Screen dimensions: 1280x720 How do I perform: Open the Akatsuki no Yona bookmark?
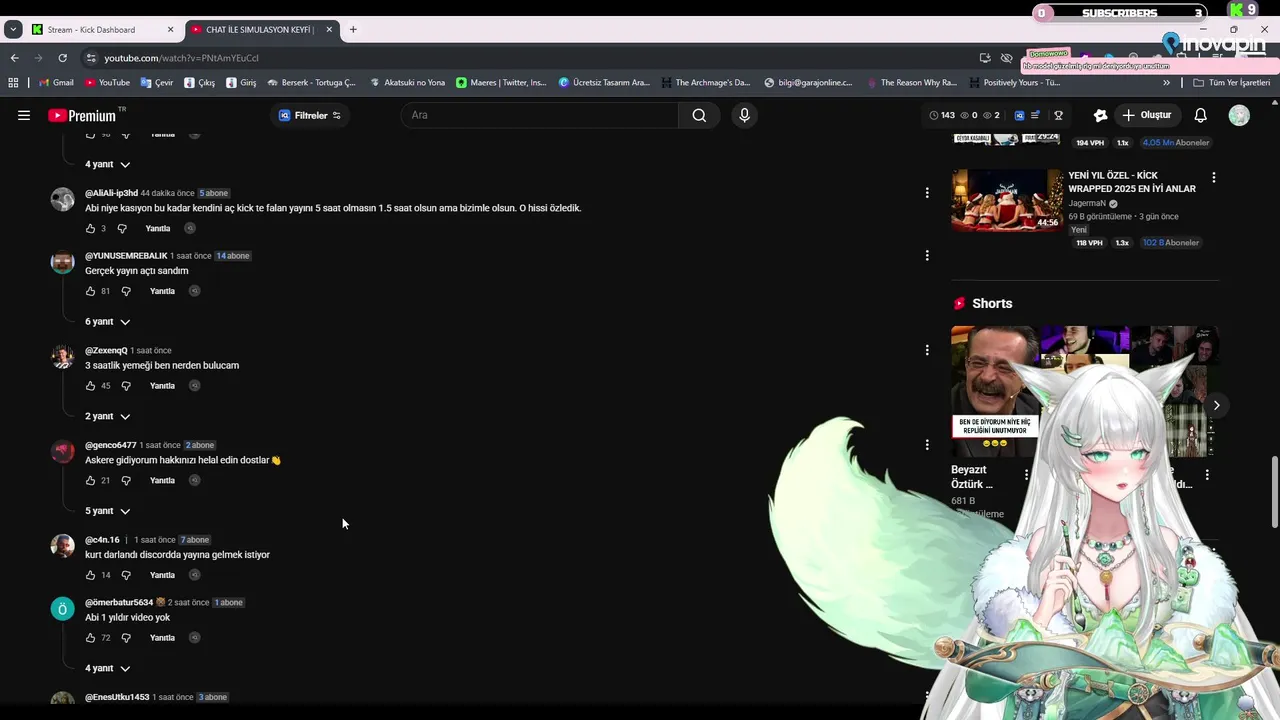point(407,83)
